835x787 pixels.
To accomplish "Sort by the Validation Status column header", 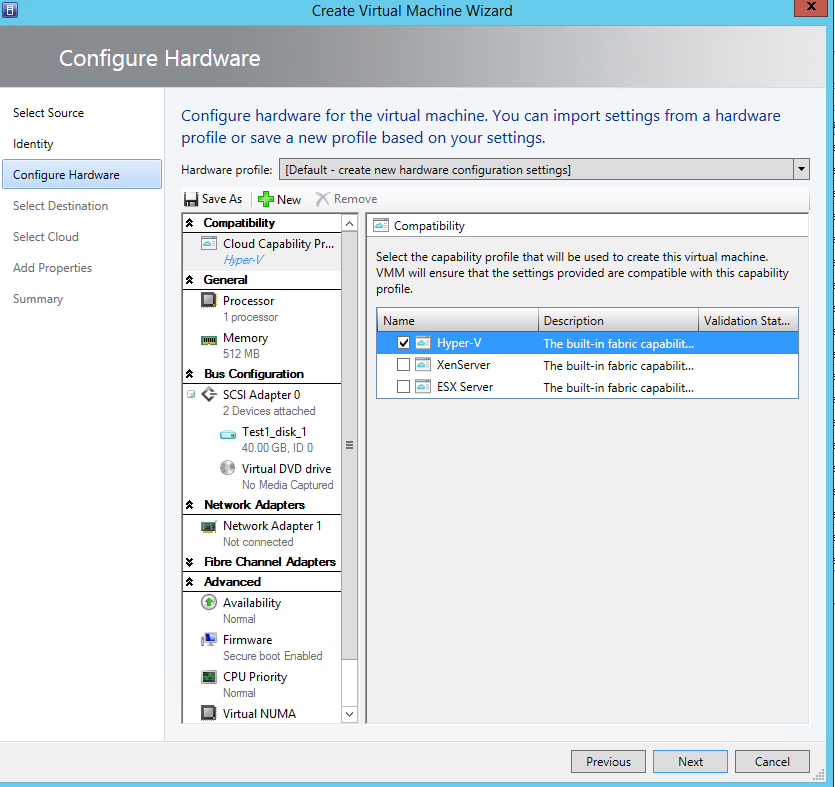I will coord(748,321).
